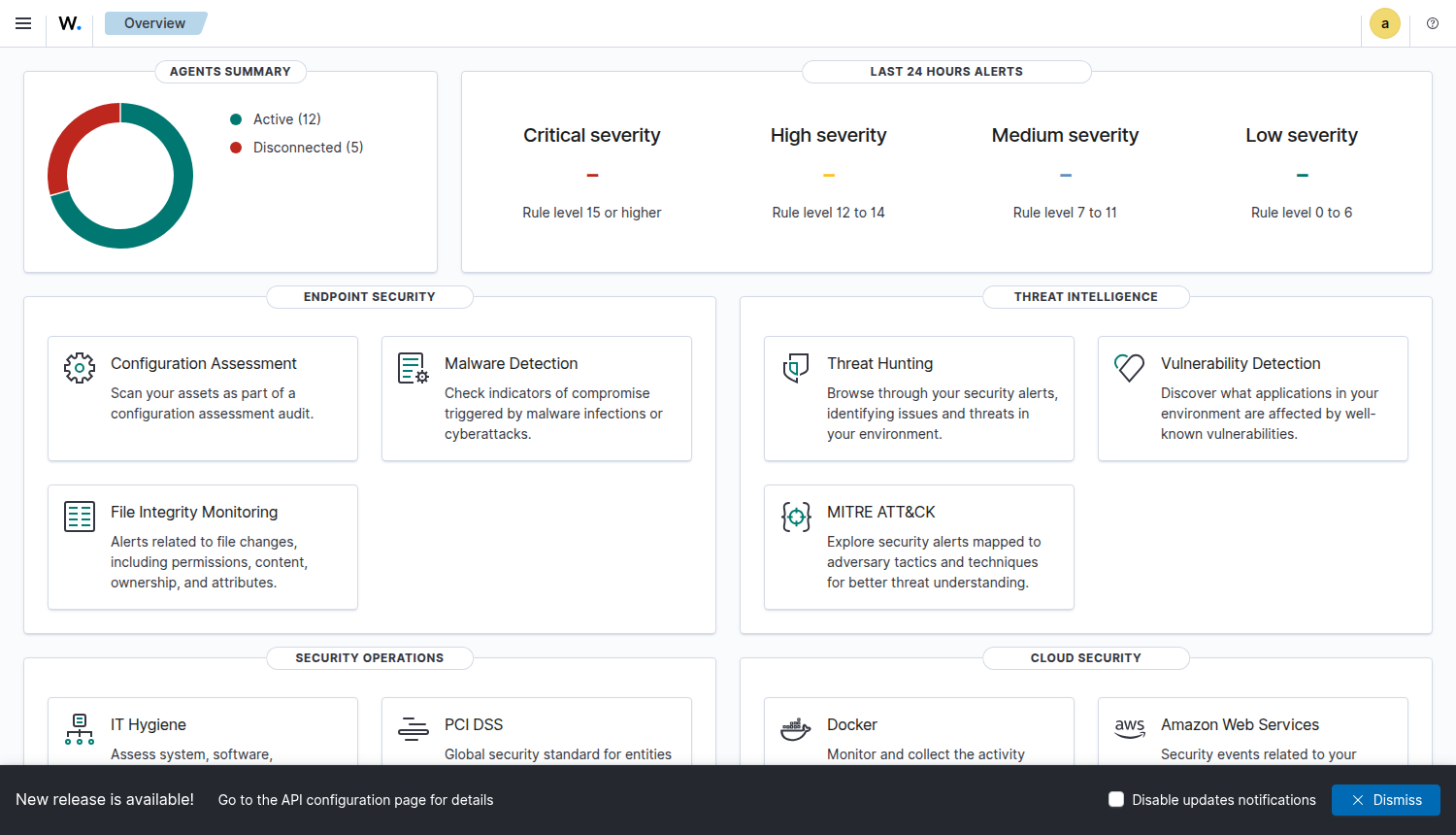Viewport: 1456px width, 835px height.
Task: Dismiss the new release notification
Action: 1386,800
